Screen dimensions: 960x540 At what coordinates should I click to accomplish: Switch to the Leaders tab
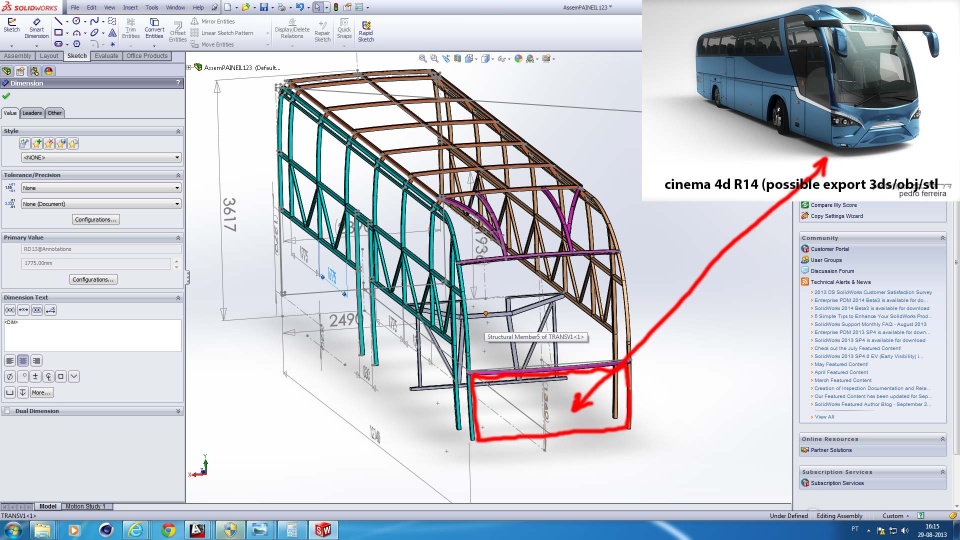click(32, 113)
